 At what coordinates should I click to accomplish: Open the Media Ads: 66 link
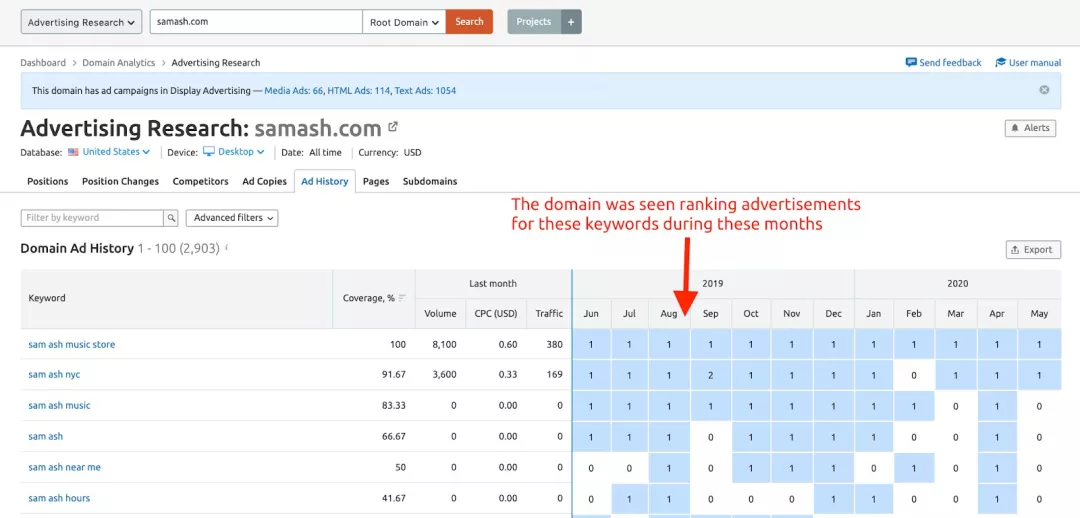(x=293, y=90)
